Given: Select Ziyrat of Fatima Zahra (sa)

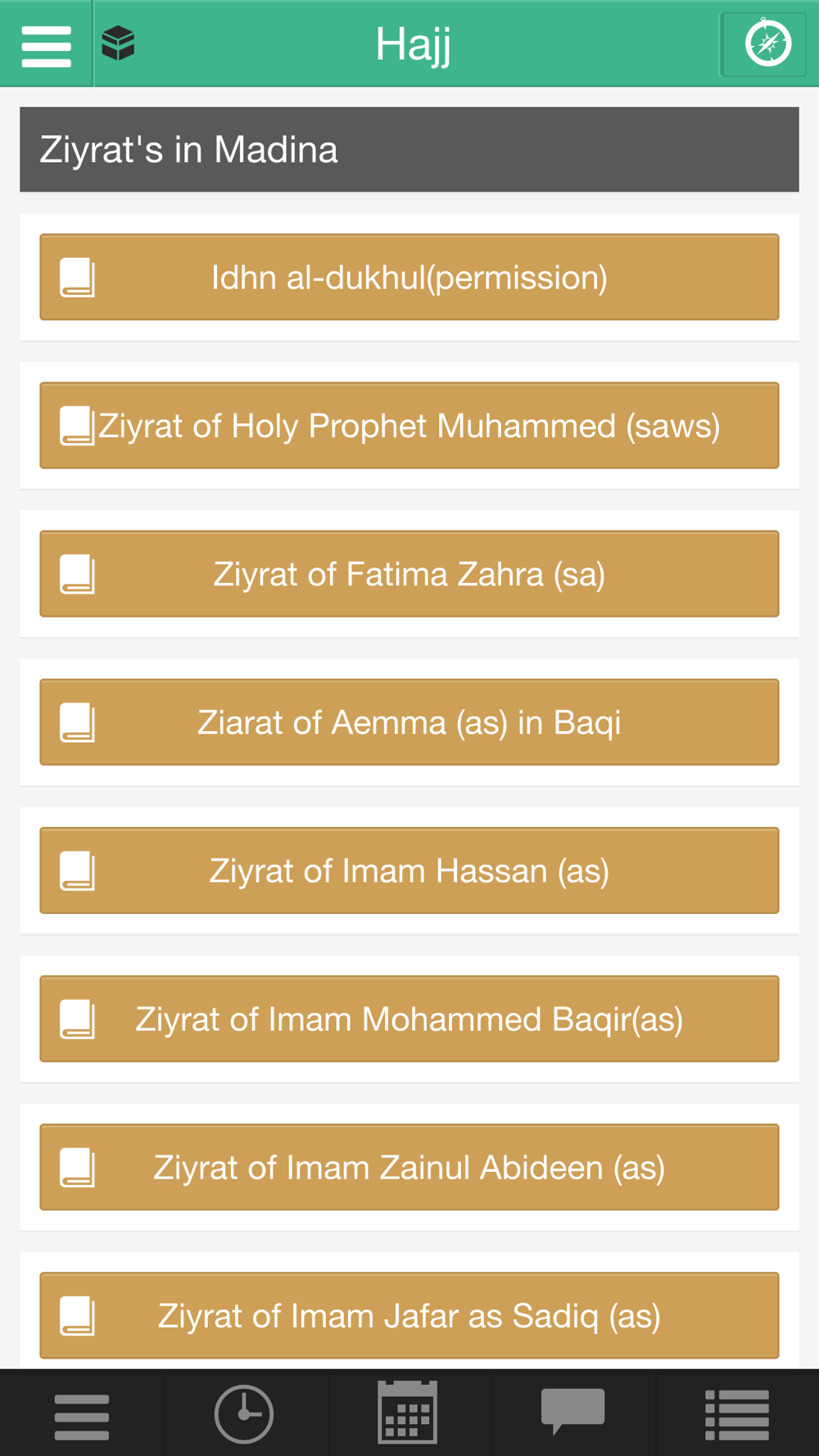Looking at the screenshot, I should 409,574.
